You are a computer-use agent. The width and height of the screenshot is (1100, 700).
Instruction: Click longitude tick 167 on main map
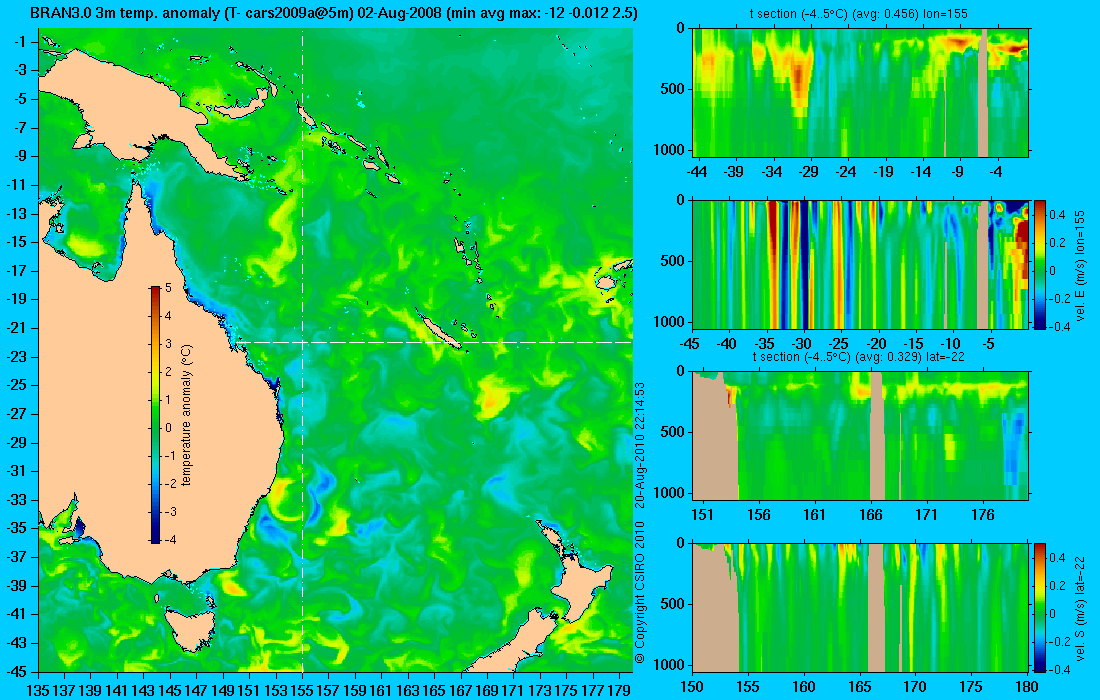click(x=461, y=691)
